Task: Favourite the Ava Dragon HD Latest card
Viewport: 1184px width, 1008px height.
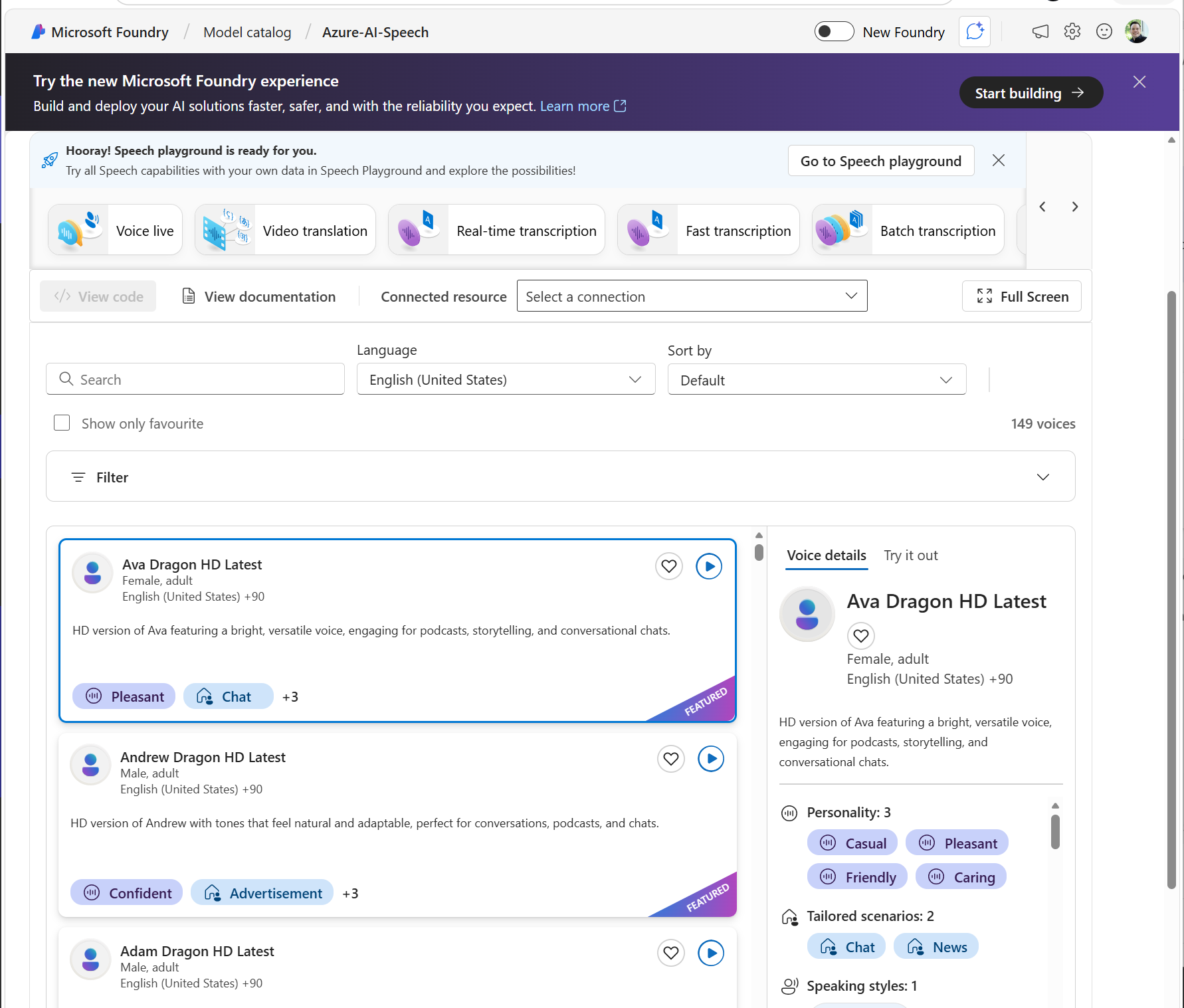Action: coord(669,566)
